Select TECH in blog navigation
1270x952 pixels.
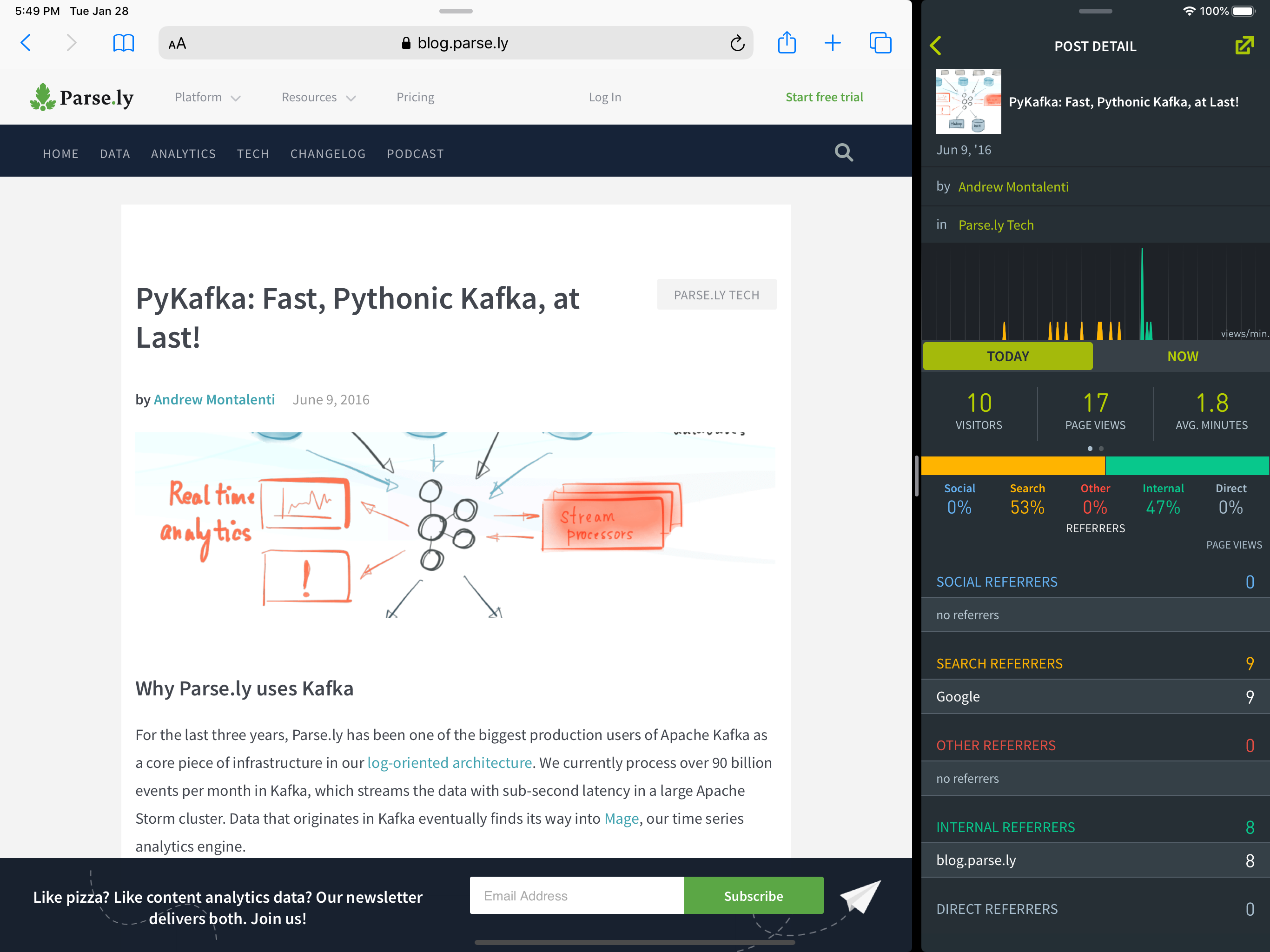[253, 154]
